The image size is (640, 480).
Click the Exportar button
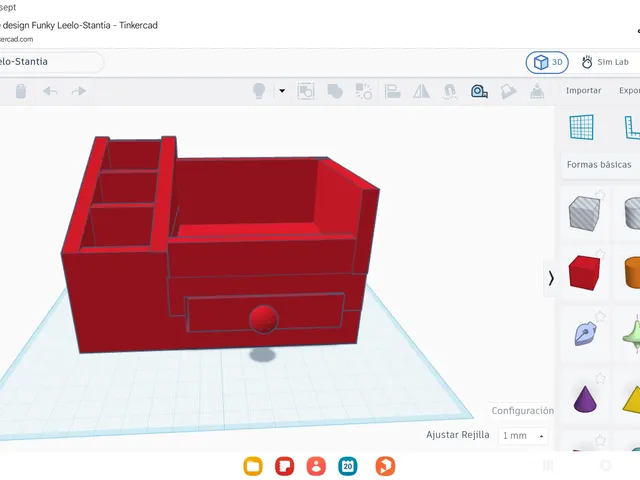[x=629, y=90]
